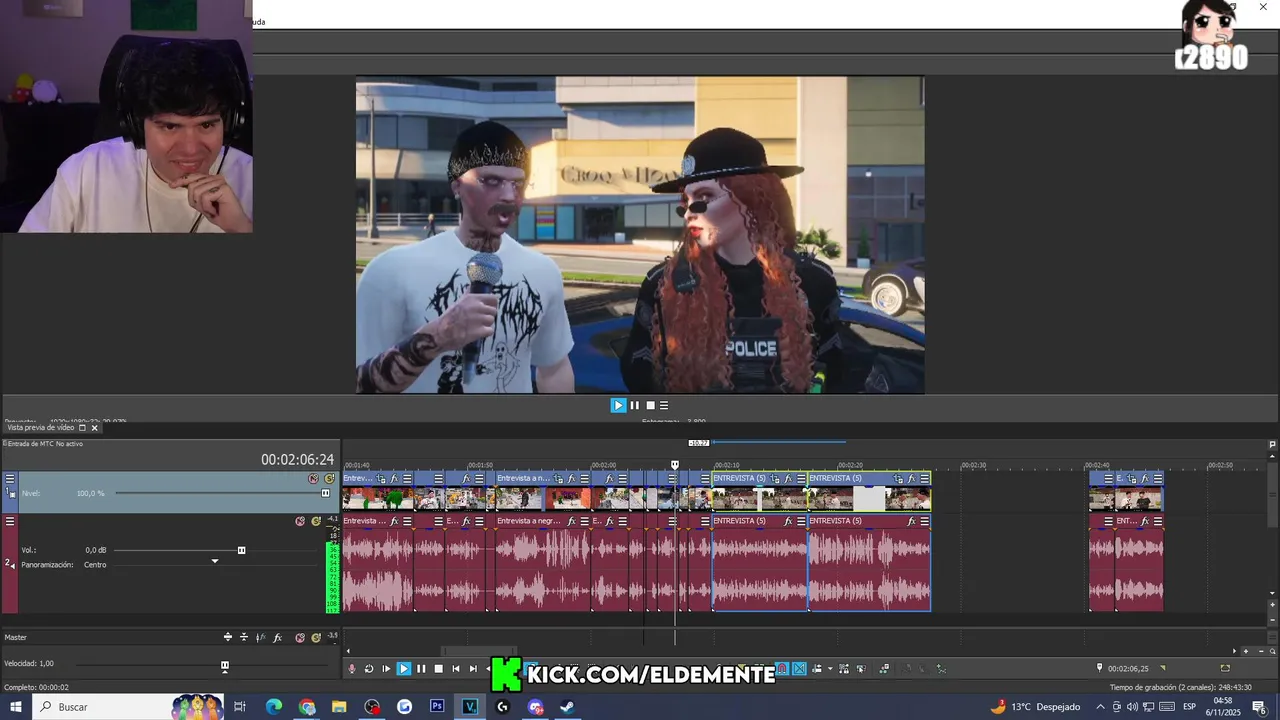The image size is (1280, 720).
Task: Click the Master bus label
Action: [16, 637]
